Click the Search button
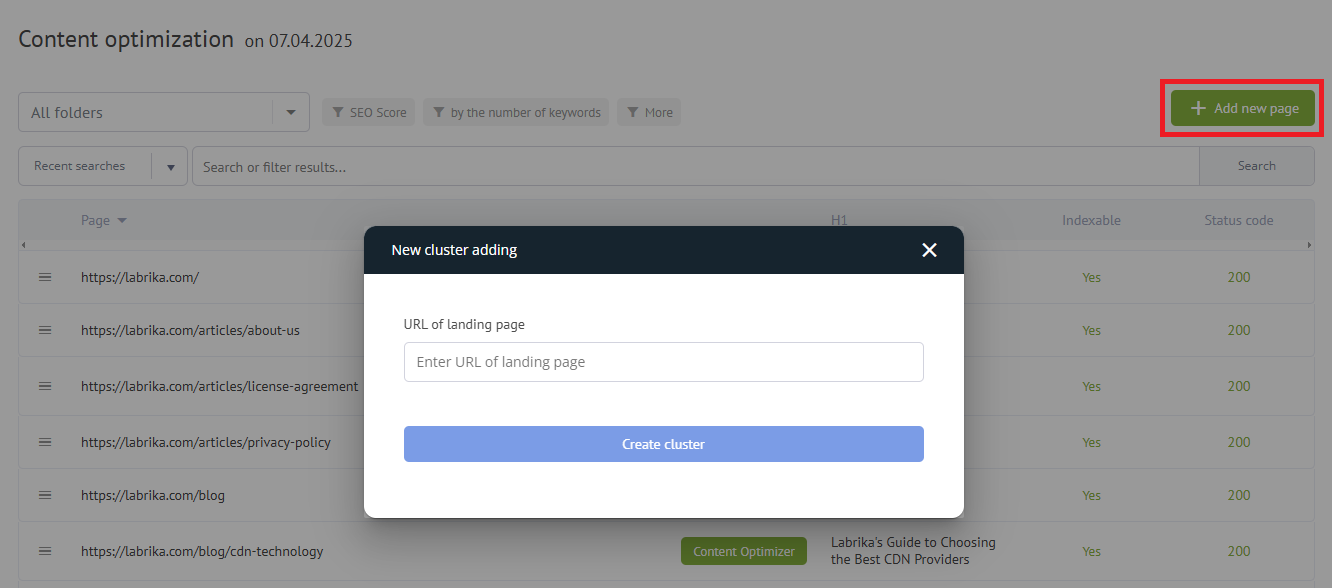The width and height of the screenshot is (1332, 588). pyautogui.click(x=1256, y=166)
